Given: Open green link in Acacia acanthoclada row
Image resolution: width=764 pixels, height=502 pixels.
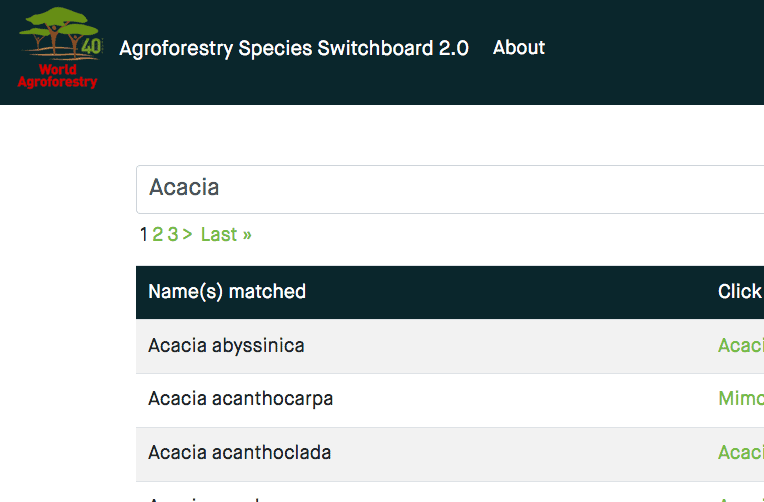Looking at the screenshot, I should click(x=741, y=453).
